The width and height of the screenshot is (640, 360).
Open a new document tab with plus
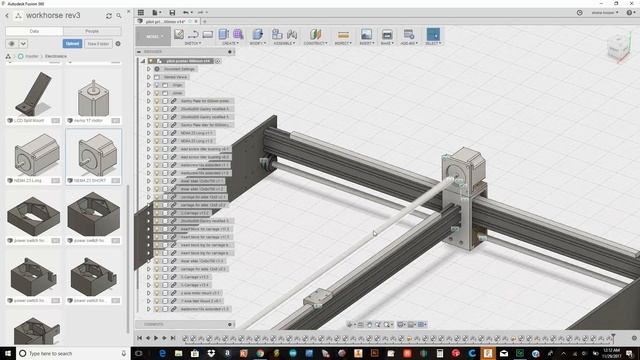pyautogui.click(x=205, y=21)
